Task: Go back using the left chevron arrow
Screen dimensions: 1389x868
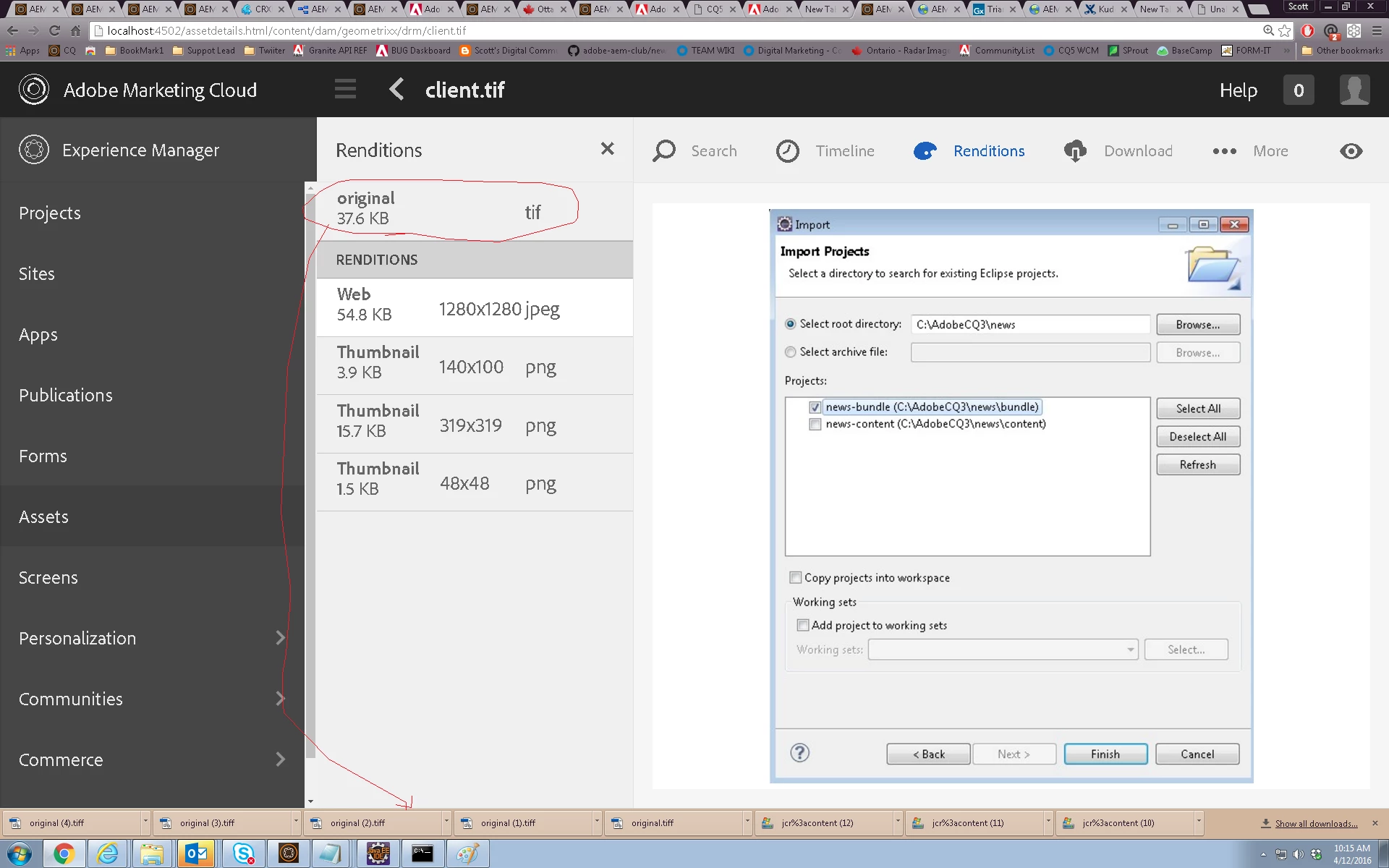Action: (396, 90)
